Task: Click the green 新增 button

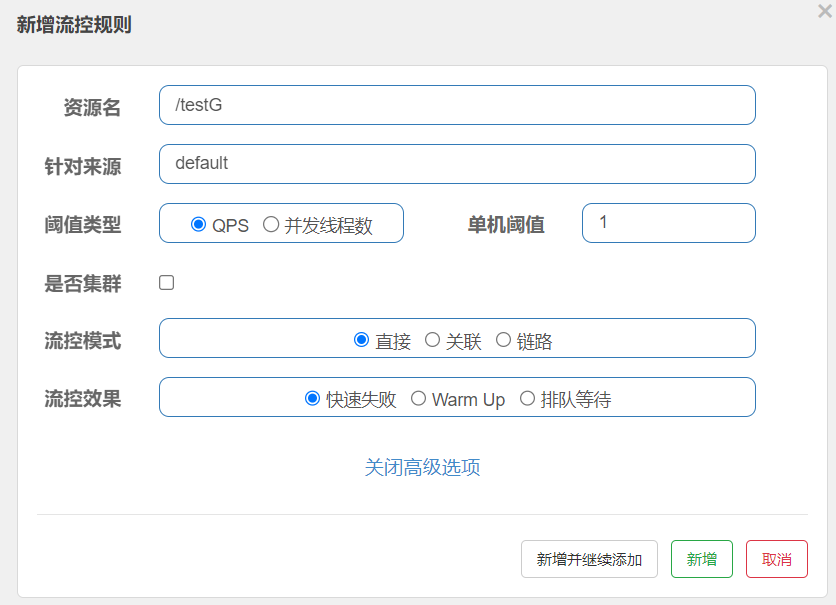Action: (x=702, y=559)
